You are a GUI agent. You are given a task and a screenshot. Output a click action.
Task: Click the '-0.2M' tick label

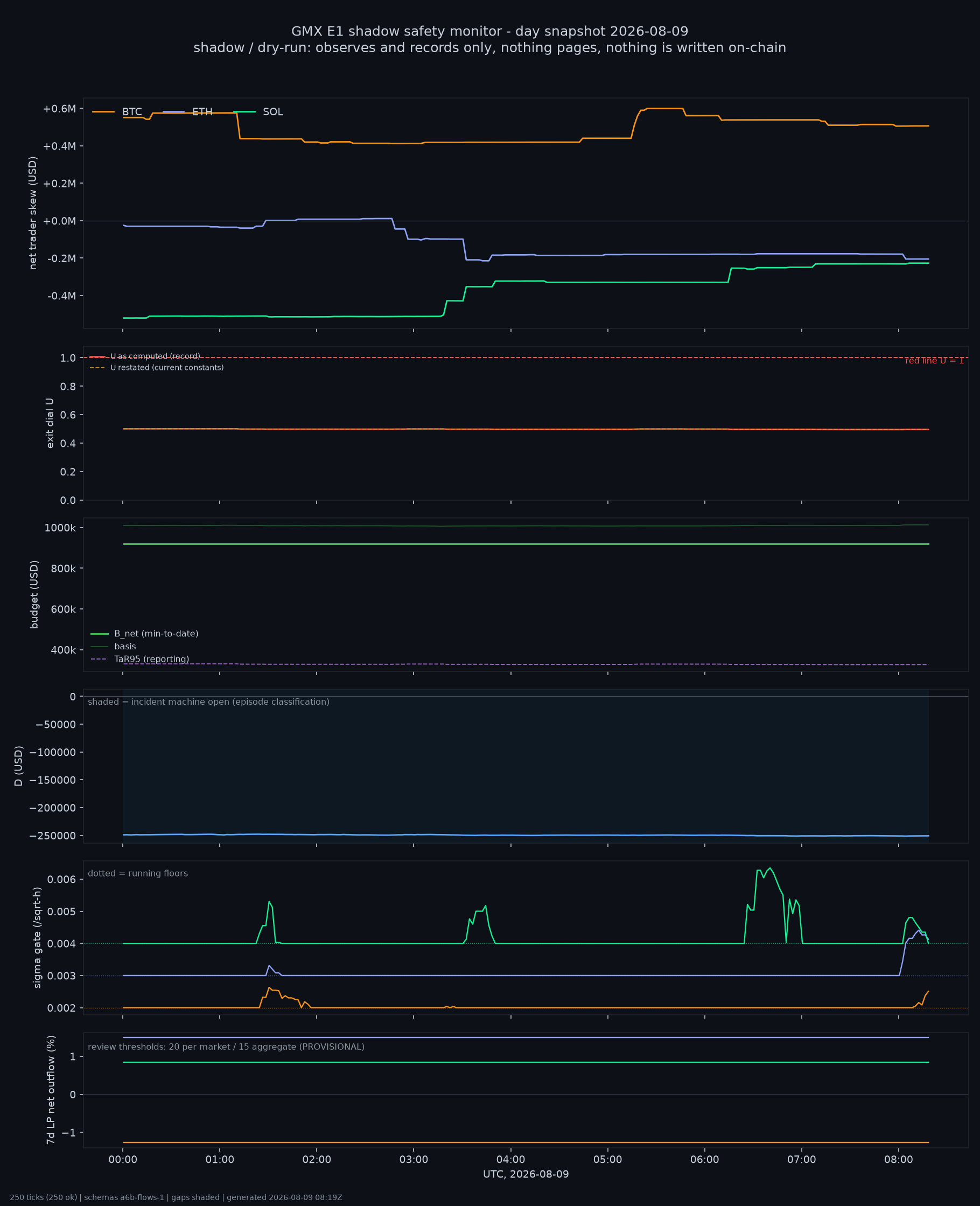point(61,258)
